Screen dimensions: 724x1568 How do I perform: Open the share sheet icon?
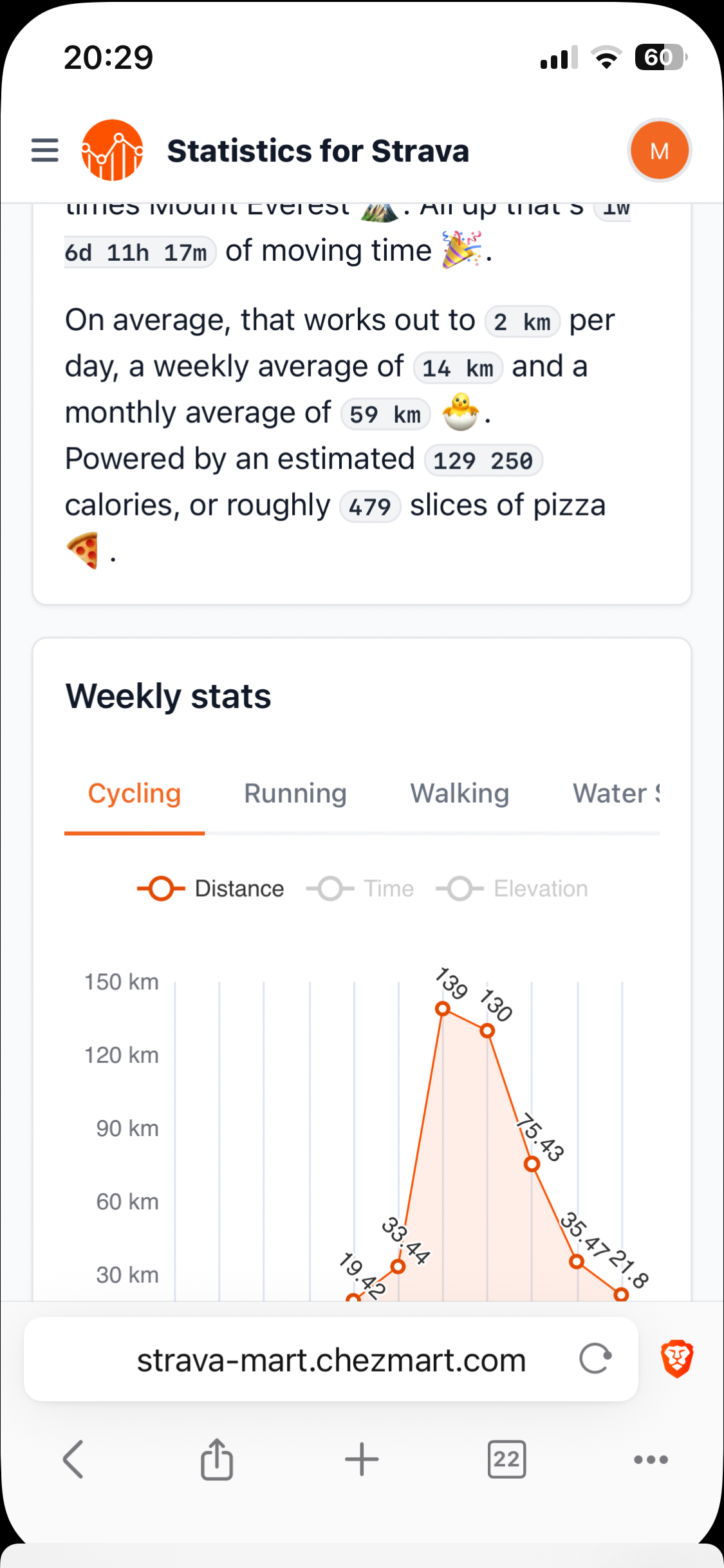[217, 1459]
